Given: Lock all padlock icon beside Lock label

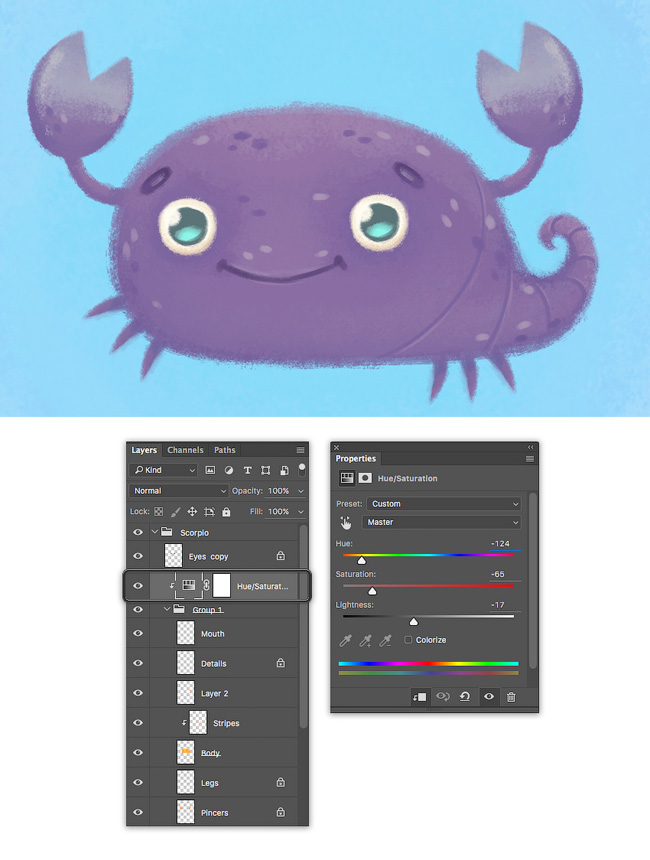Looking at the screenshot, I should click(x=226, y=512).
